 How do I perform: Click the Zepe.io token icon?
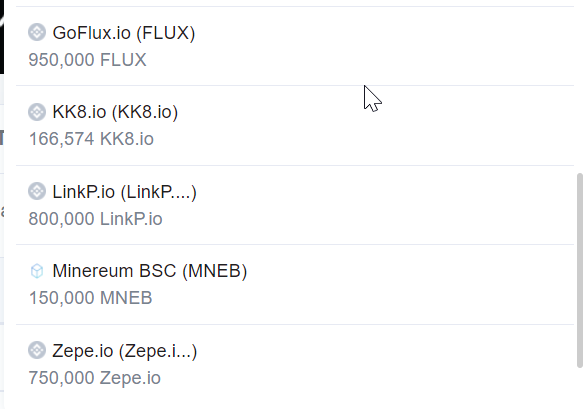pos(37,350)
